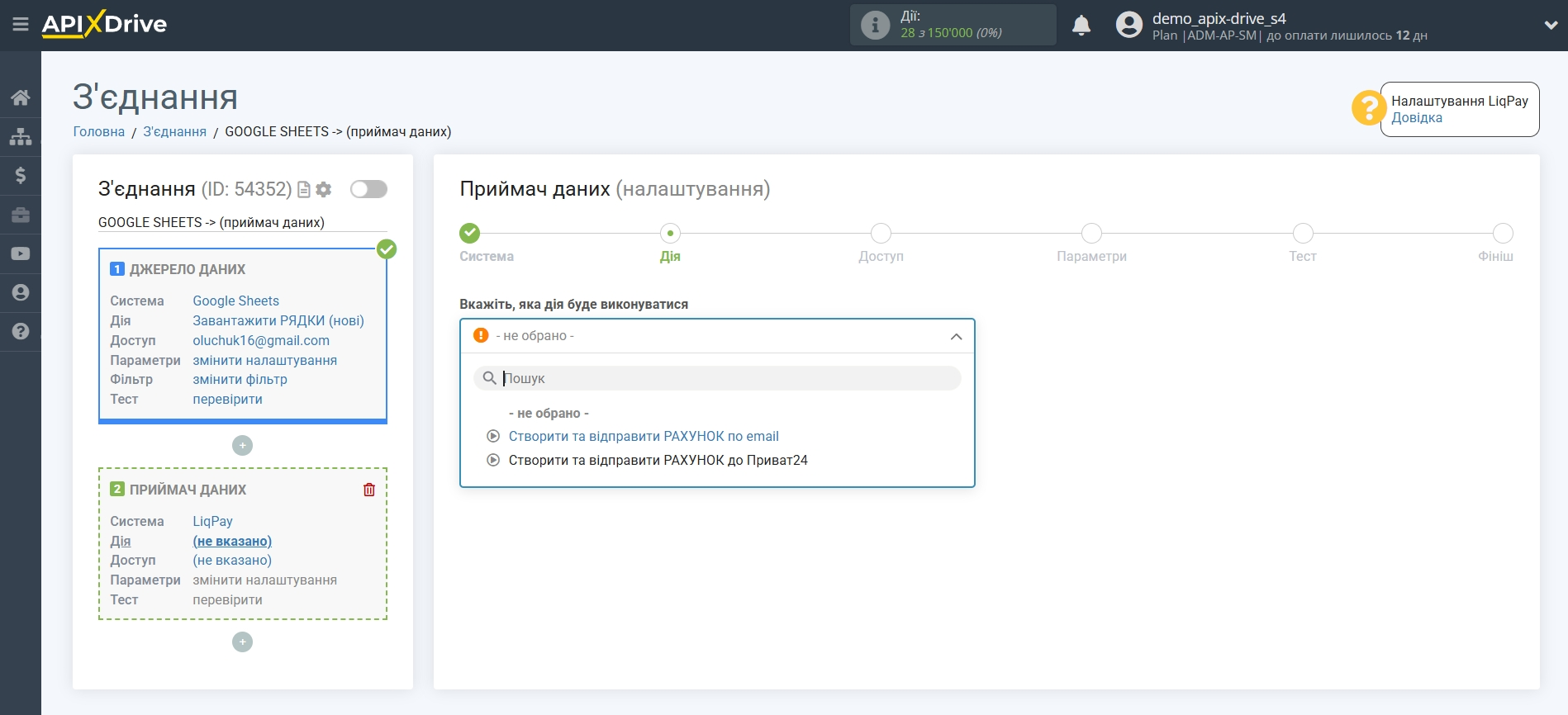Delete the data receiver with trash icon
Viewport: 1568px width, 715px height.
tap(369, 490)
